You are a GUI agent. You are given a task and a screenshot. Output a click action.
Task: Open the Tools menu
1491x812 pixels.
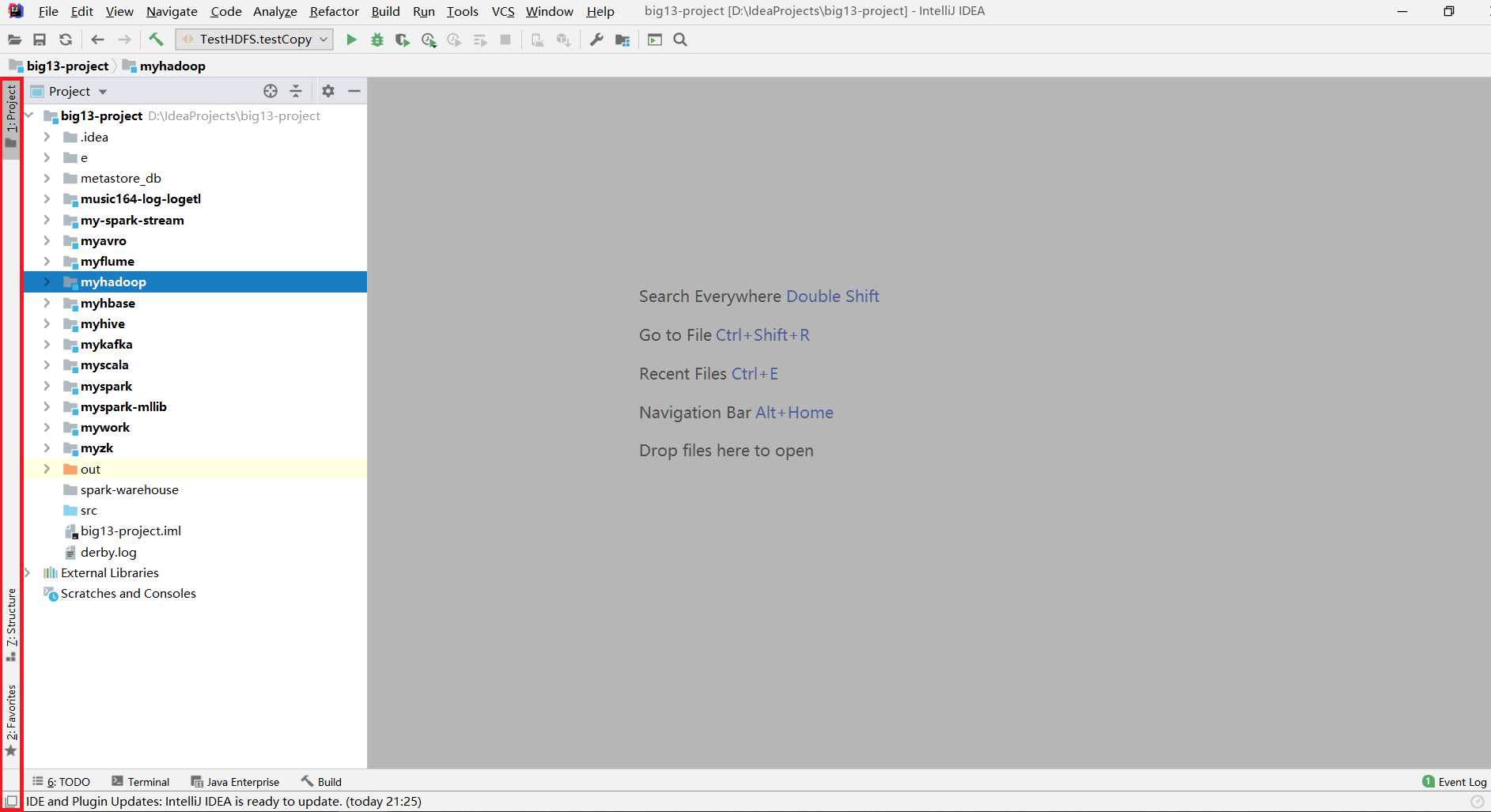[462, 11]
